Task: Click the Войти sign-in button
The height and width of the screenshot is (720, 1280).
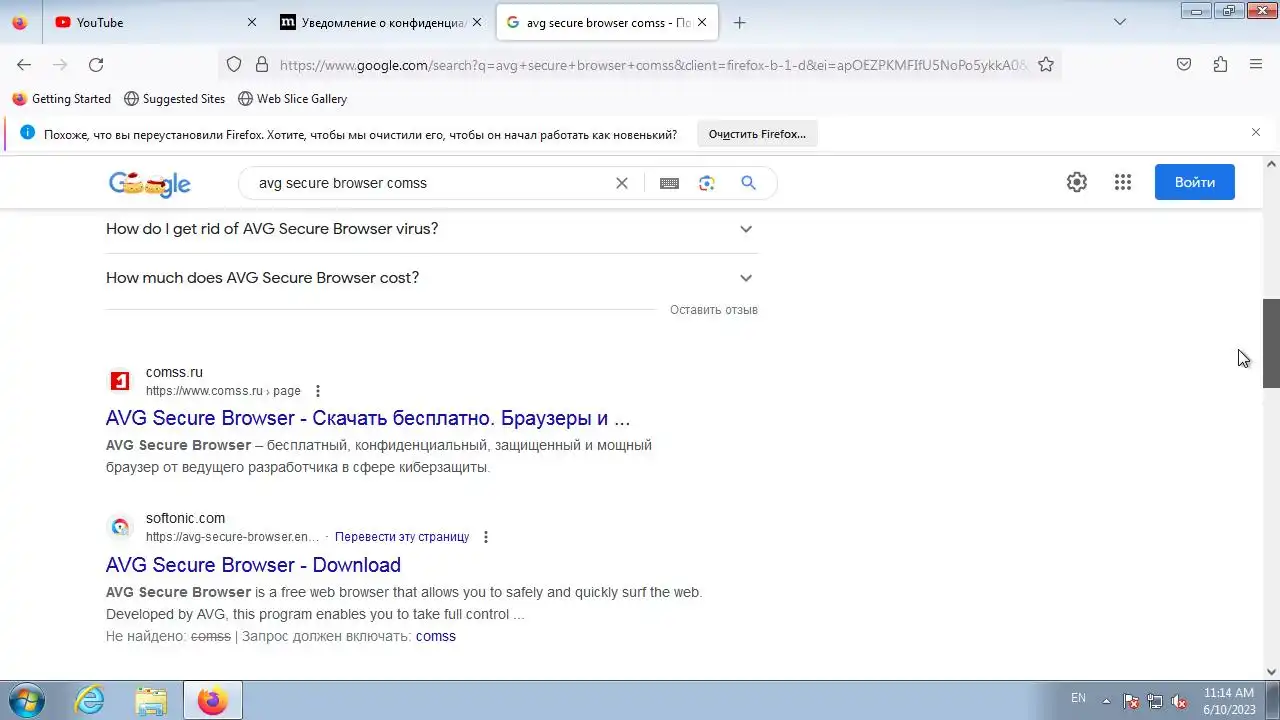Action: click(1195, 182)
